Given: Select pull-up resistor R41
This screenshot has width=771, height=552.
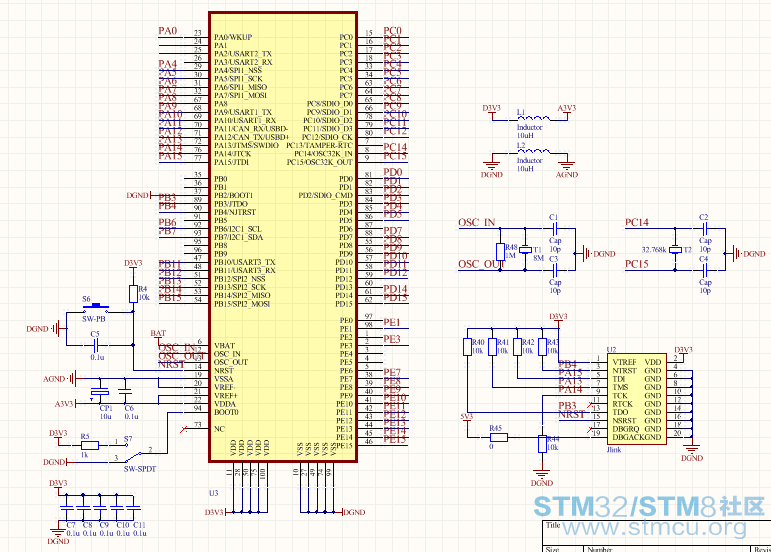Looking at the screenshot, I should (x=492, y=347).
